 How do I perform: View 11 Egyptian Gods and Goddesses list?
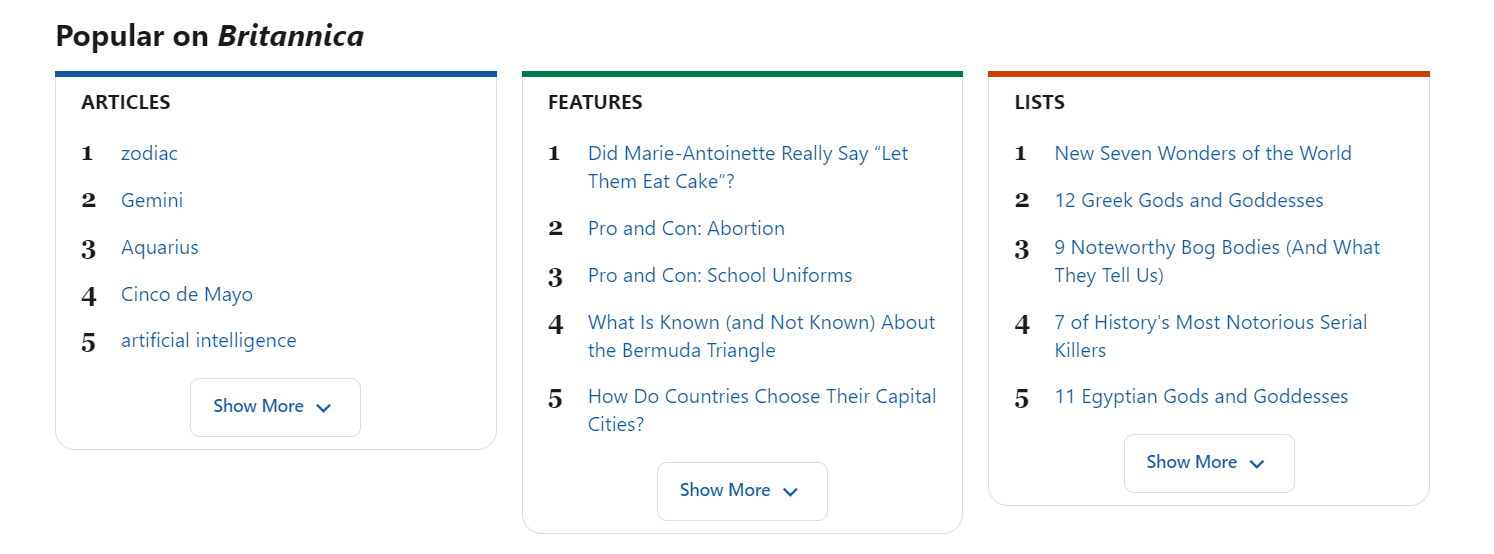click(1200, 397)
